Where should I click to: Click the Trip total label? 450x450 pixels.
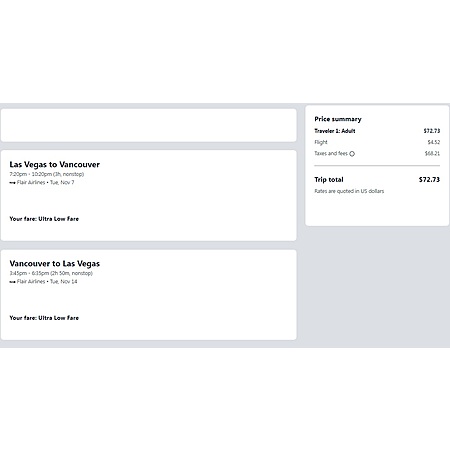(329, 179)
